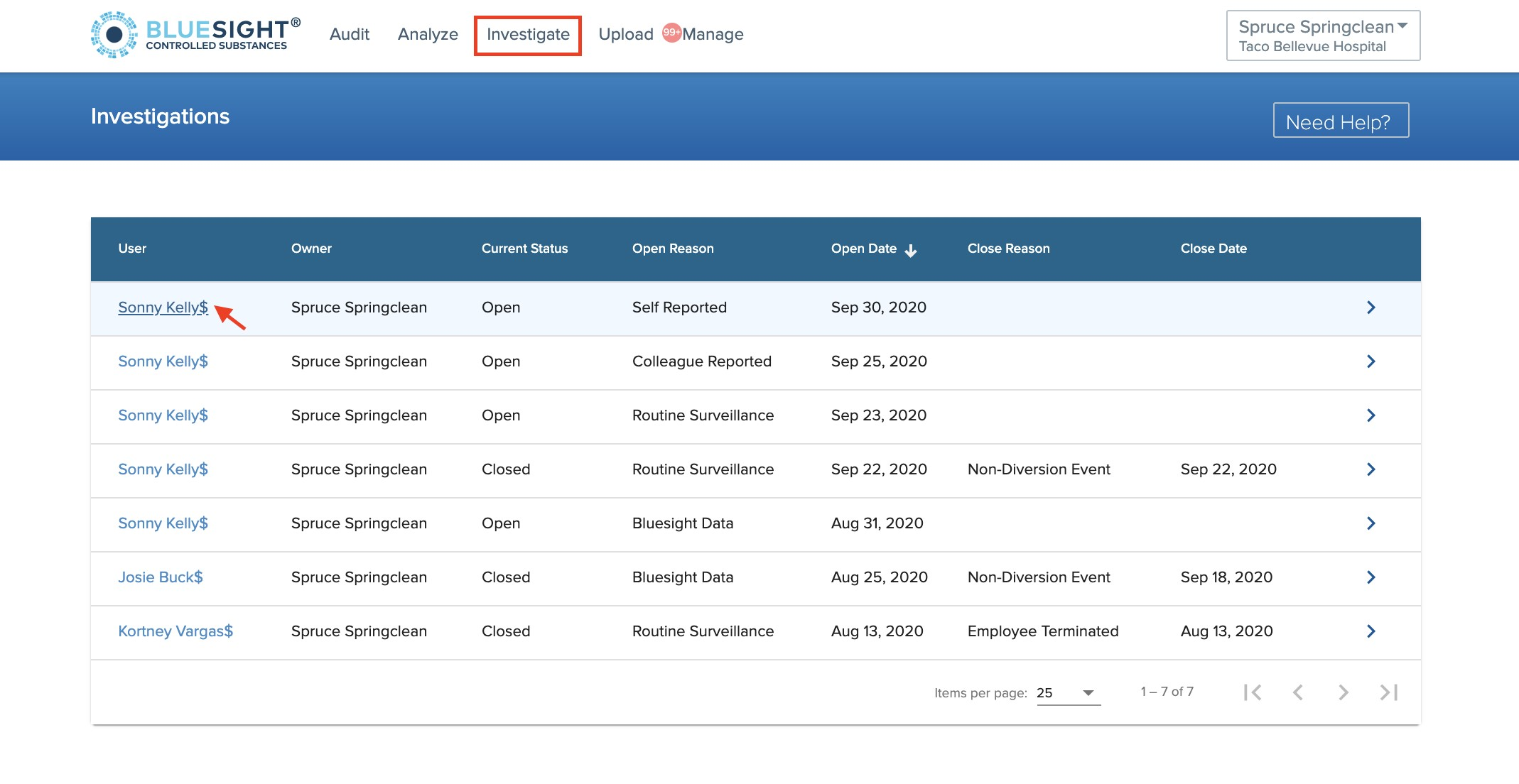1519x784 pixels.
Task: Click the Open Date sort arrow
Action: pos(911,250)
